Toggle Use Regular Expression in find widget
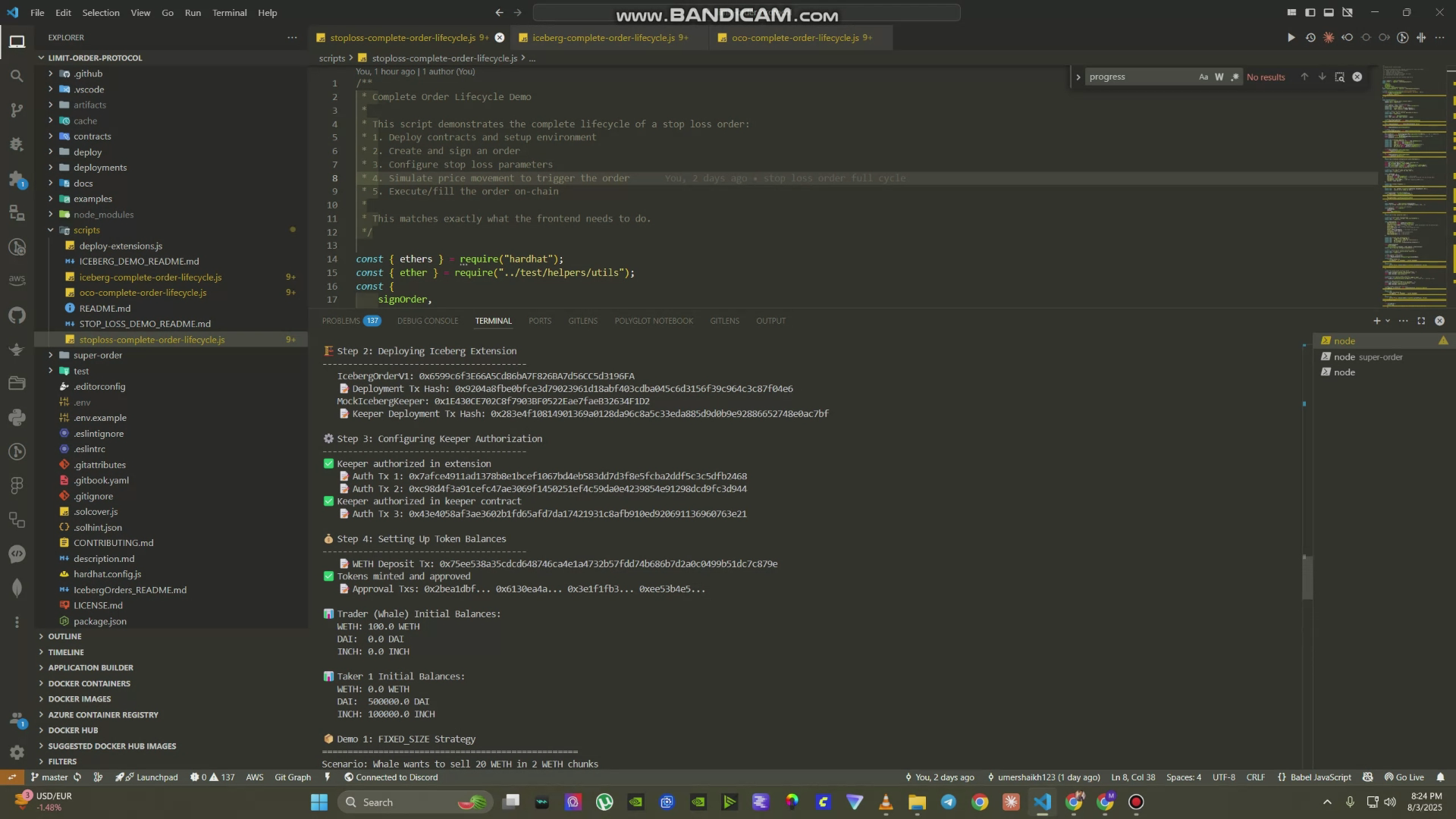This screenshot has width=1456, height=819. coord(1235,77)
